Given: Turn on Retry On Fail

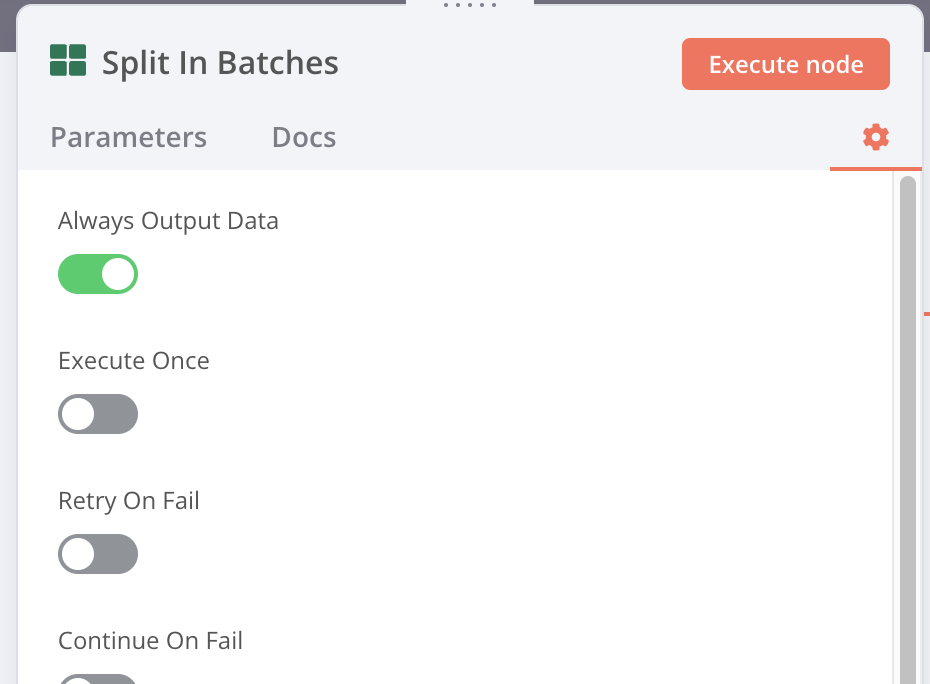Looking at the screenshot, I should point(98,554).
